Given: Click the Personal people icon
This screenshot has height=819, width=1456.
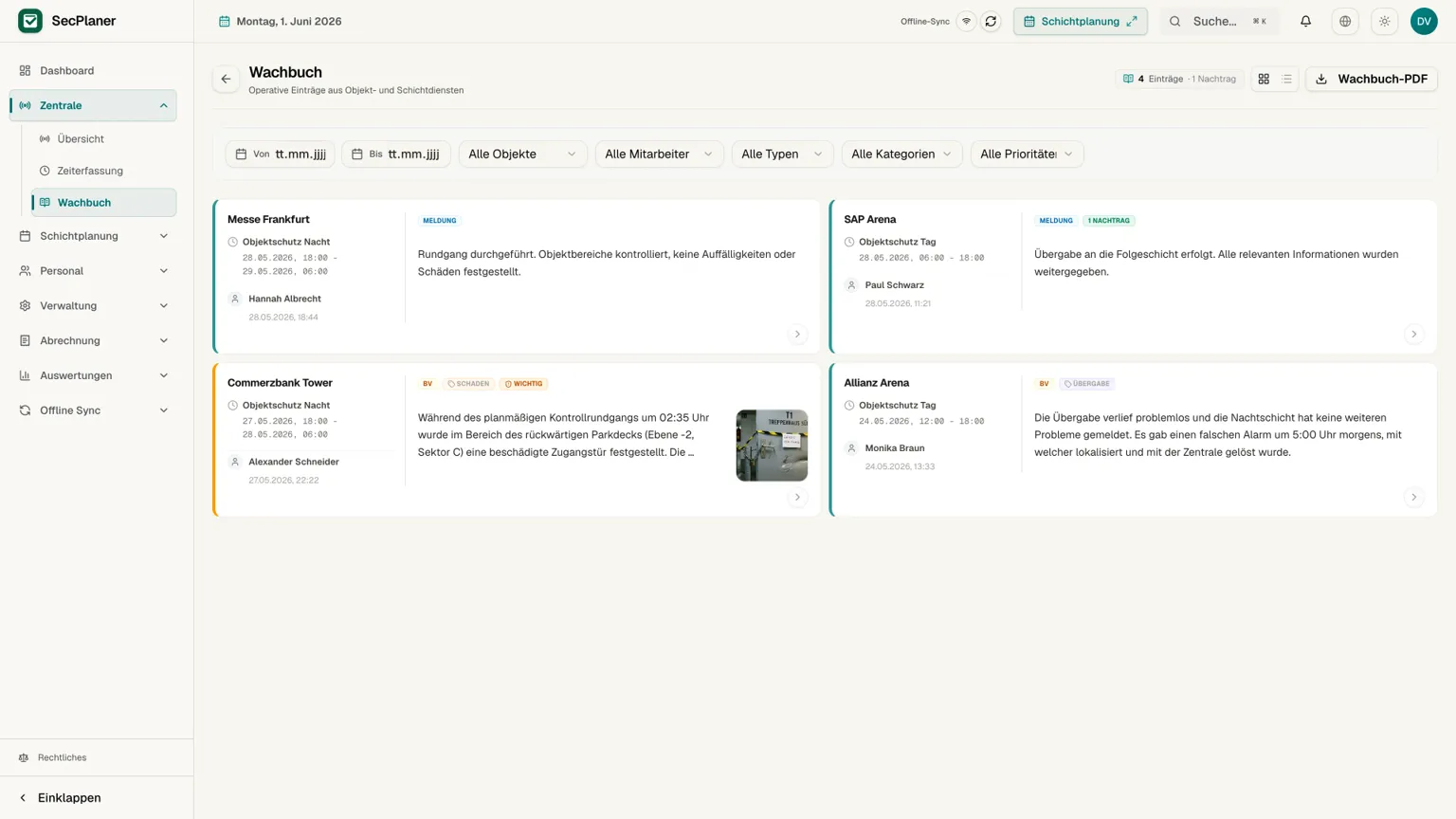Looking at the screenshot, I should point(25,271).
